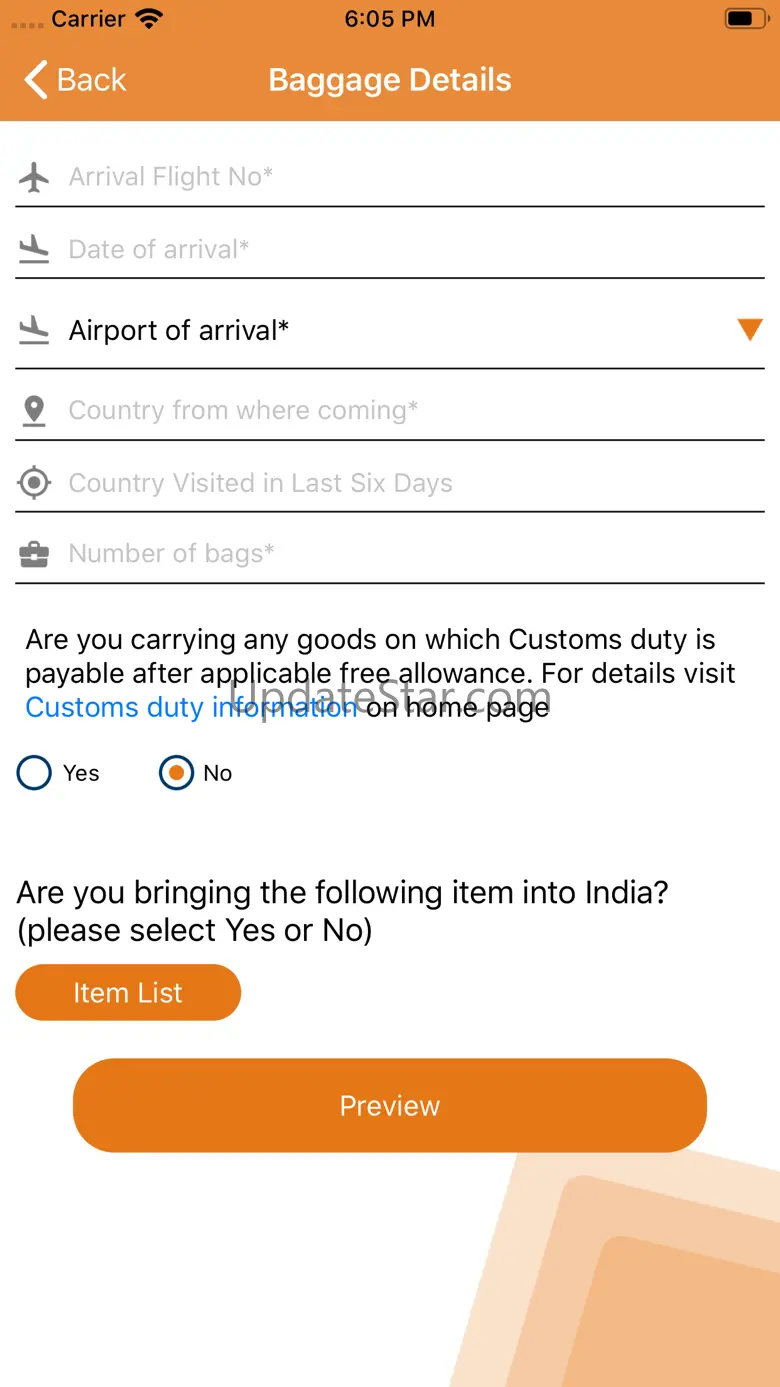Click the briefcase icon beside Number of bags

(x=34, y=554)
